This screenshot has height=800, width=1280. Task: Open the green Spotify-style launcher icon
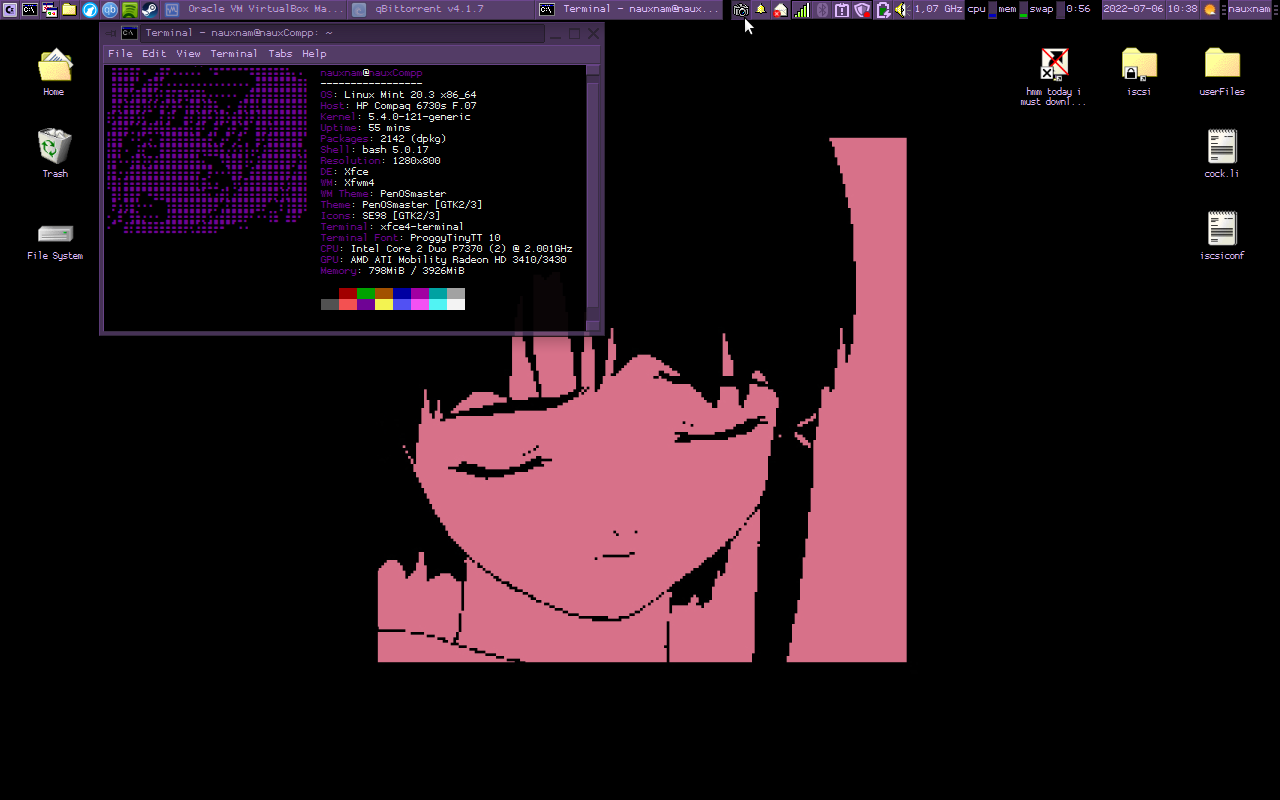129,9
